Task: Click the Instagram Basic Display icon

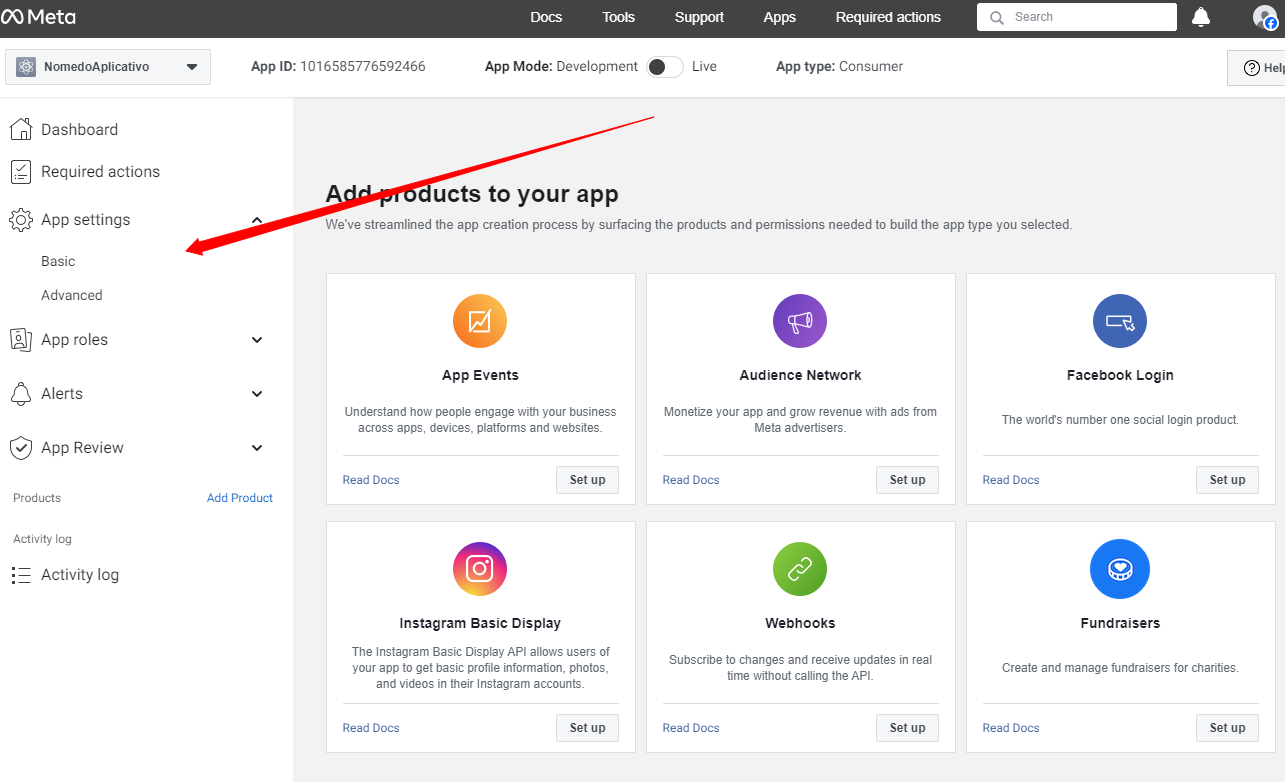Action: pyautogui.click(x=480, y=569)
